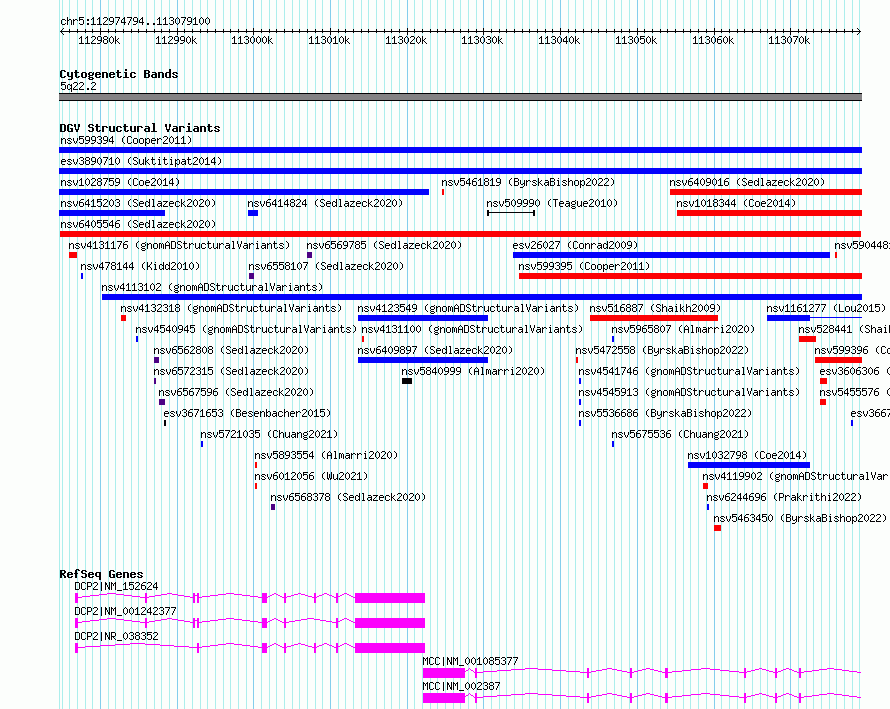Click the 5q22.2 cytogenetic band bar

pos(460,97)
